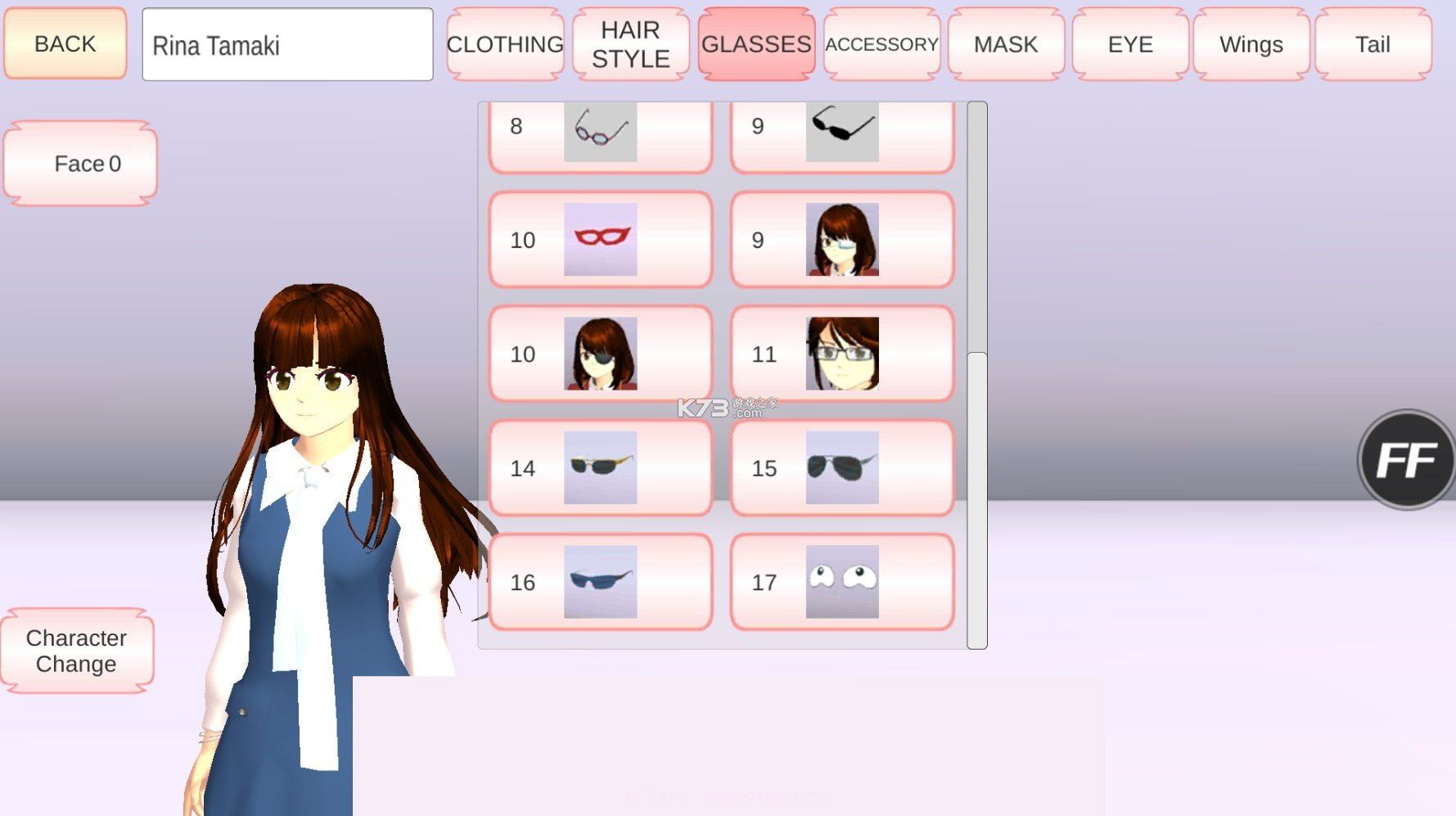Switch to the Wings tab

pyautogui.click(x=1250, y=43)
